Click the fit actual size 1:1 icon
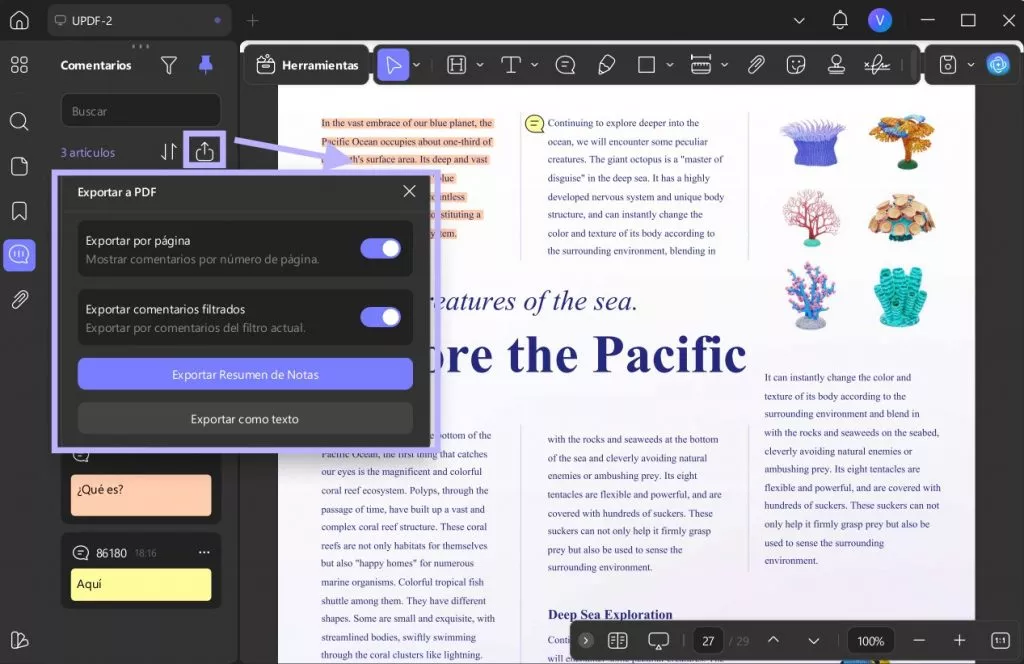This screenshot has height=664, width=1024. [x=1000, y=640]
